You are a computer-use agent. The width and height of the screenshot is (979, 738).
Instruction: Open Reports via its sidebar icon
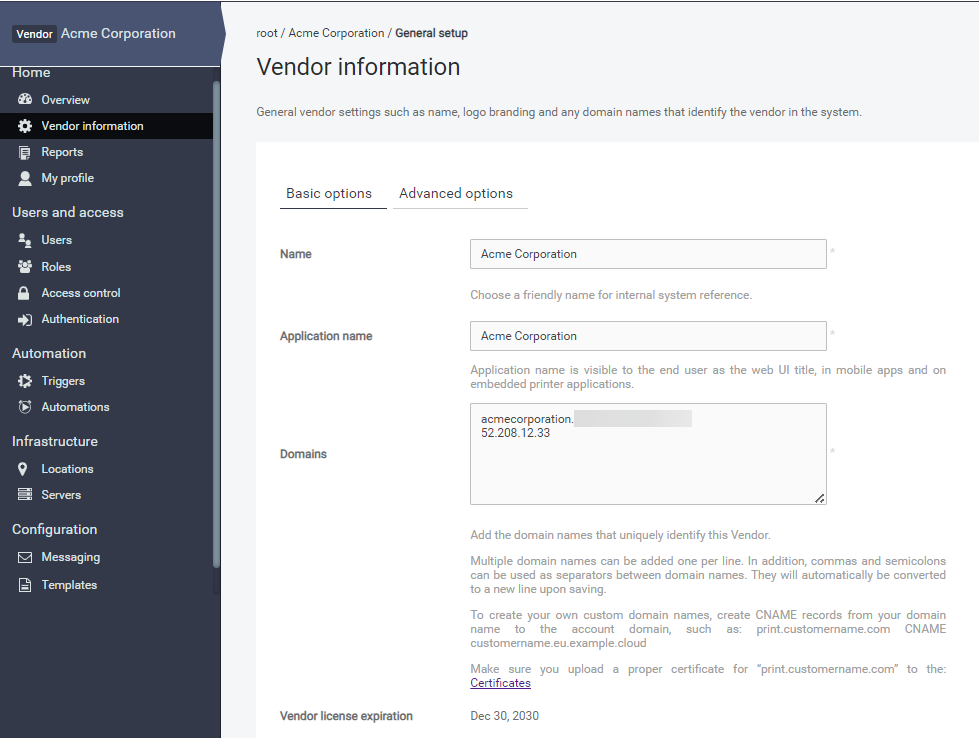25,152
